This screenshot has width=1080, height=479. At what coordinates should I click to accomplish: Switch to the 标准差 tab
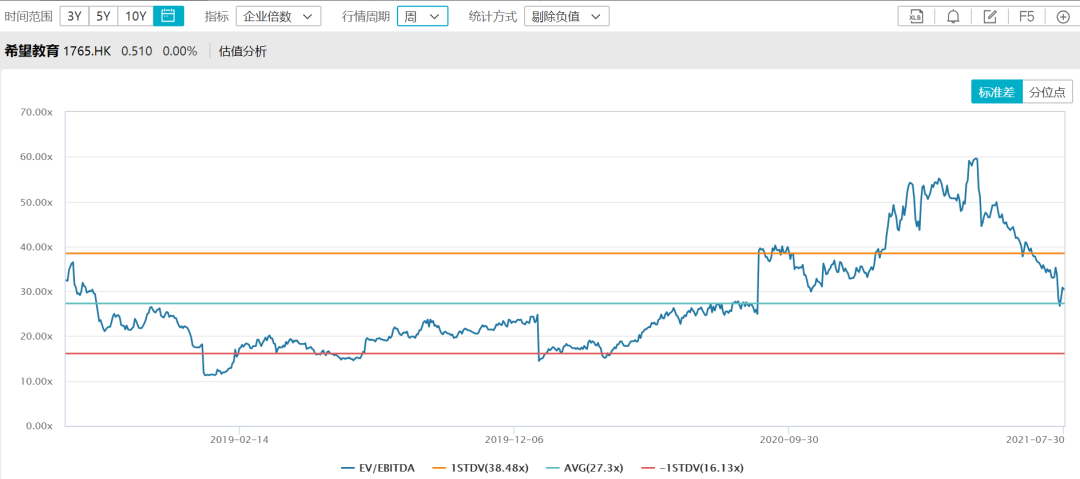(x=997, y=92)
